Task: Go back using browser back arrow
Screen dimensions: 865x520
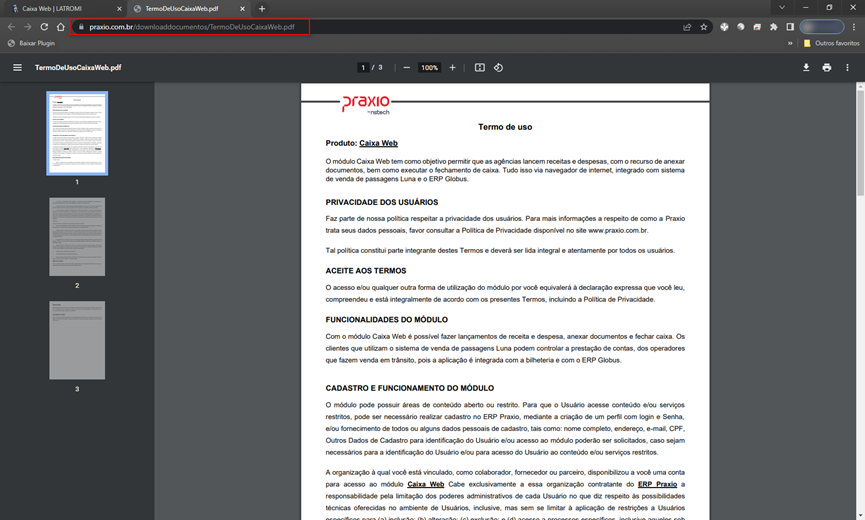Action: (11, 26)
